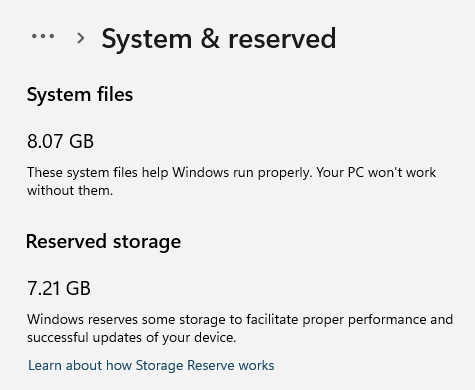Click the breadcrumb chevron arrow
This screenshot has height=390, width=475.
[x=80, y=38]
